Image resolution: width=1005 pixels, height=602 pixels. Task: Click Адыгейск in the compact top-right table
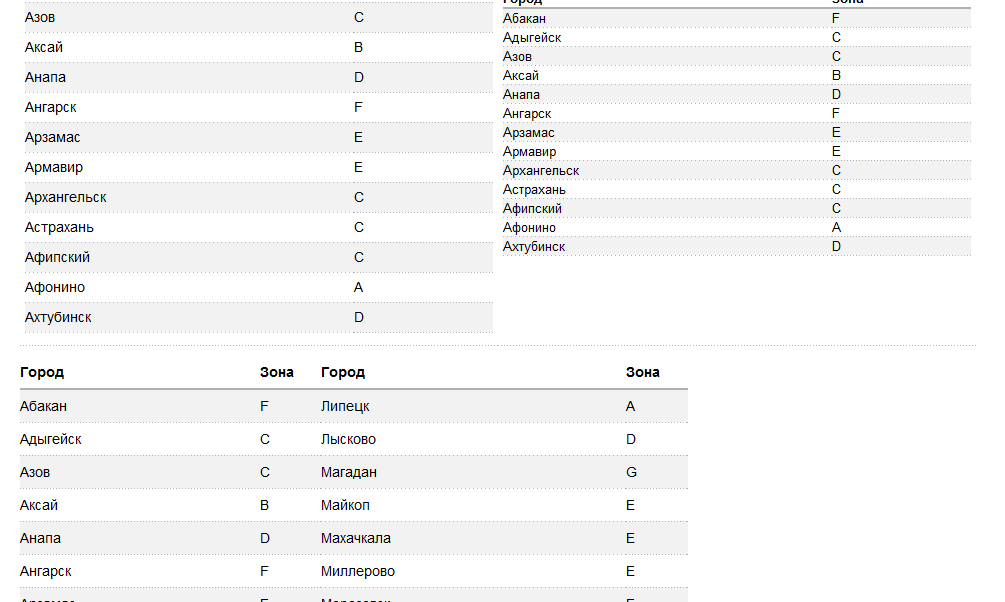point(532,38)
